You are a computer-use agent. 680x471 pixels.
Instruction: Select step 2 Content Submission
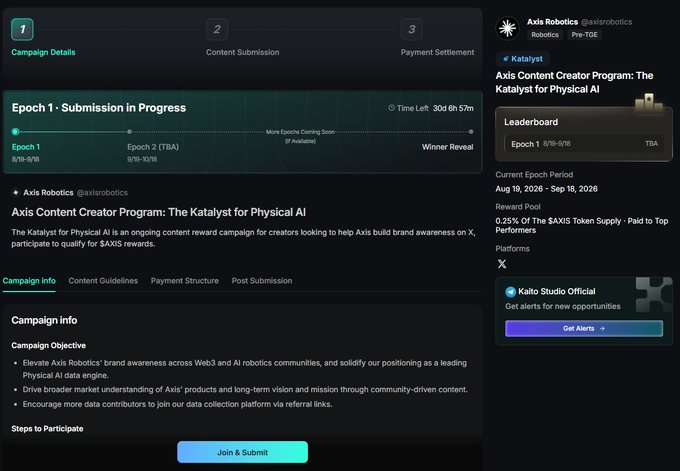(x=217, y=29)
